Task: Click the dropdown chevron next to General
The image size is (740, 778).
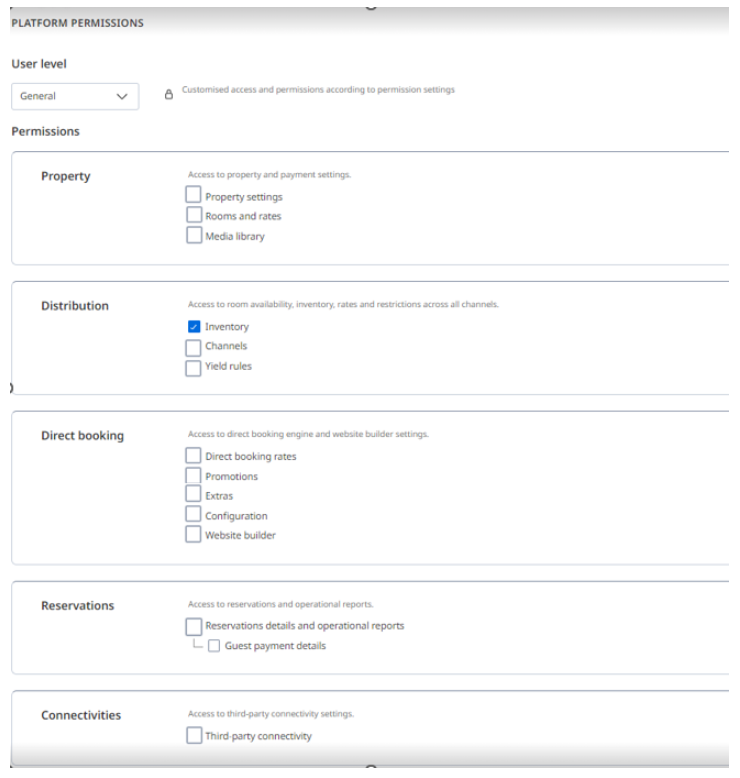Action: coord(123,96)
